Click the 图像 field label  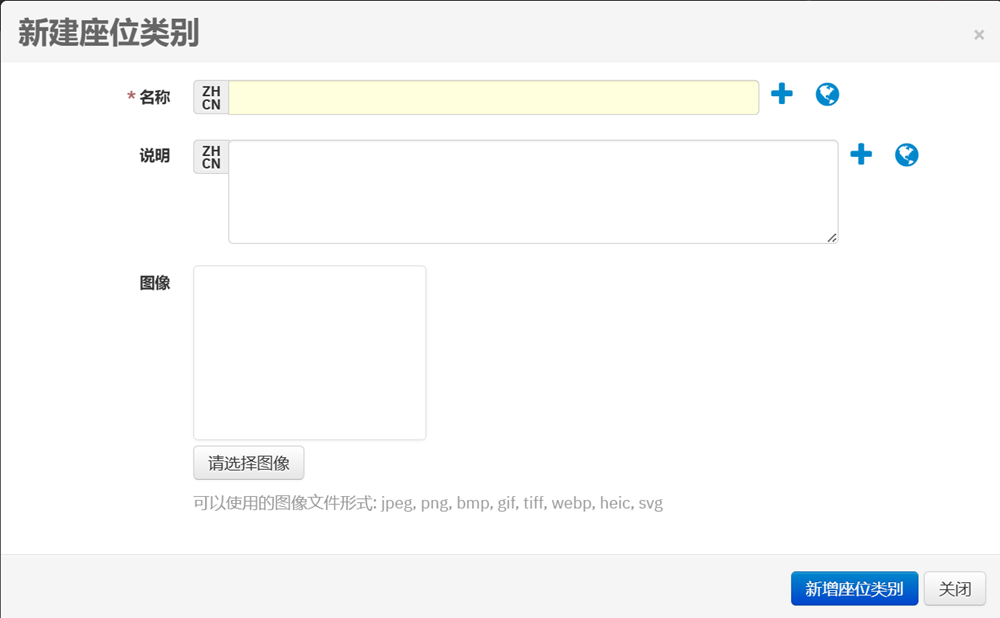click(155, 283)
